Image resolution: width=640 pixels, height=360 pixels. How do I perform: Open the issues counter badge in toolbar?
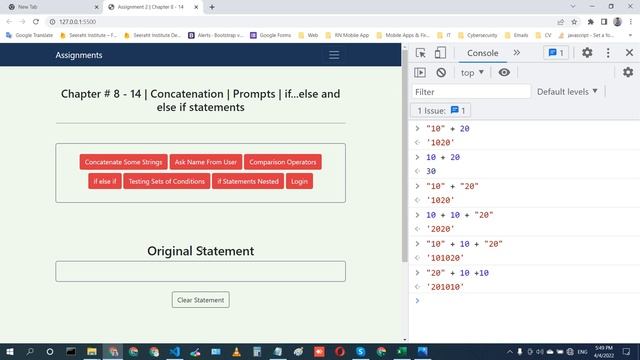(556, 53)
